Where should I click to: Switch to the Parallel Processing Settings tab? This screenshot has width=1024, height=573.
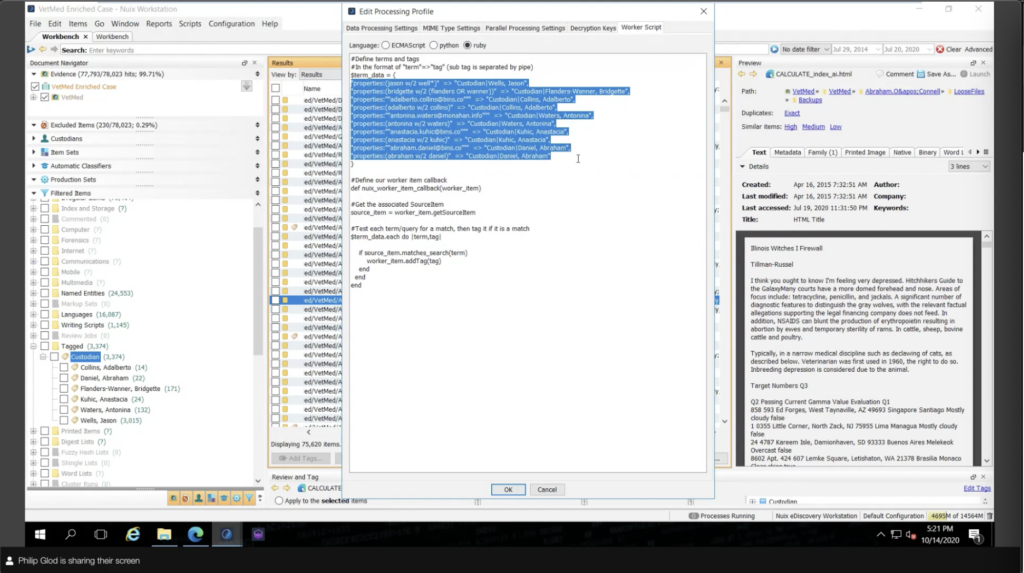(x=525, y=28)
